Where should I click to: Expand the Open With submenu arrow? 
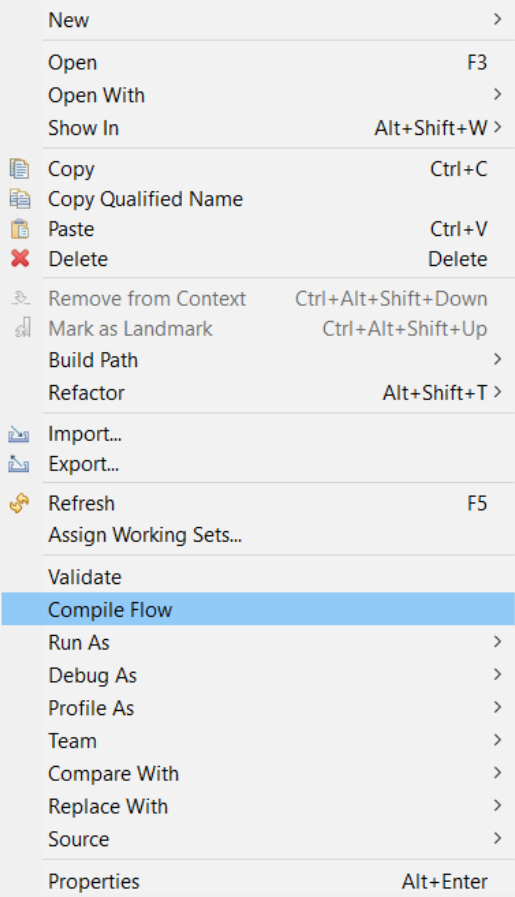point(497,94)
